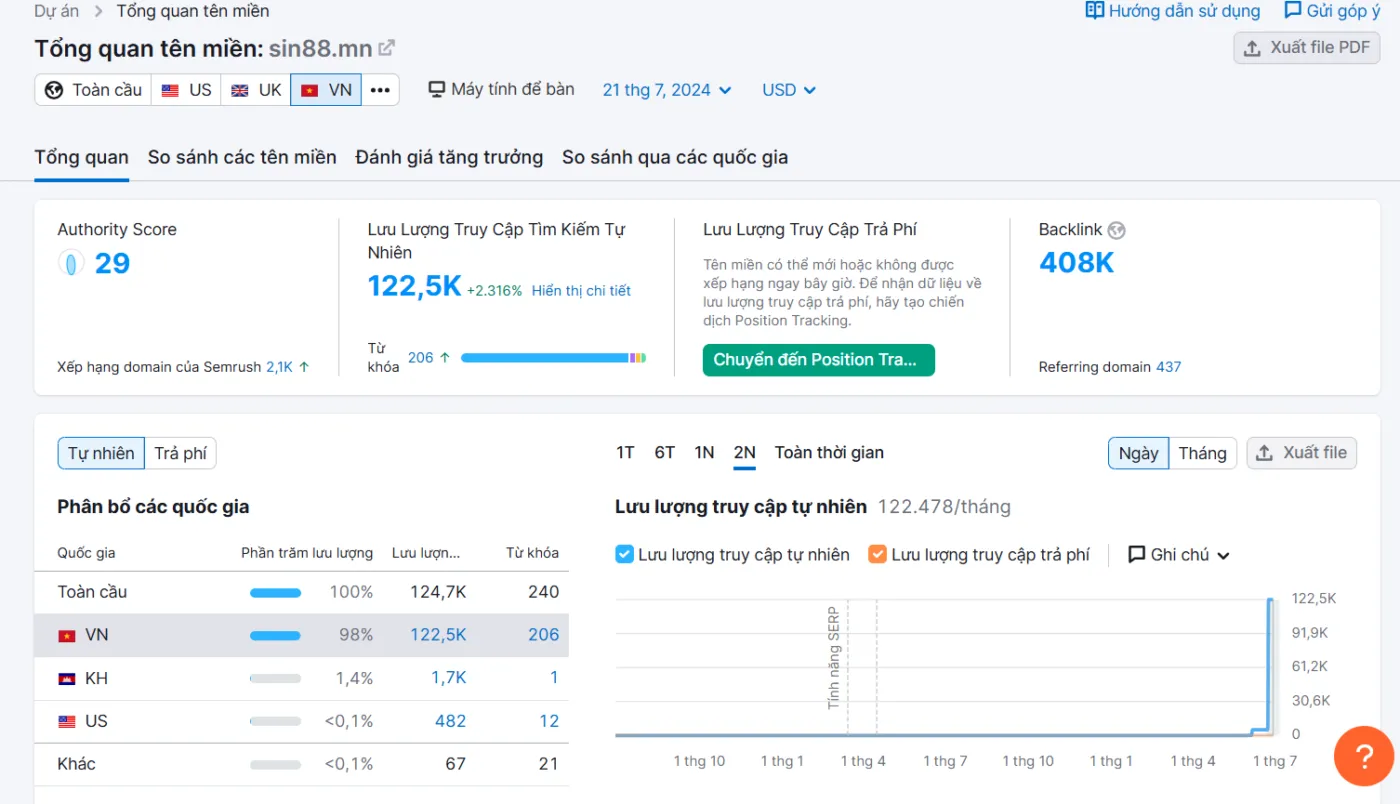Click the Toàn cầu traffic percentage bar
The height and width of the screenshot is (804, 1400).
click(275, 592)
